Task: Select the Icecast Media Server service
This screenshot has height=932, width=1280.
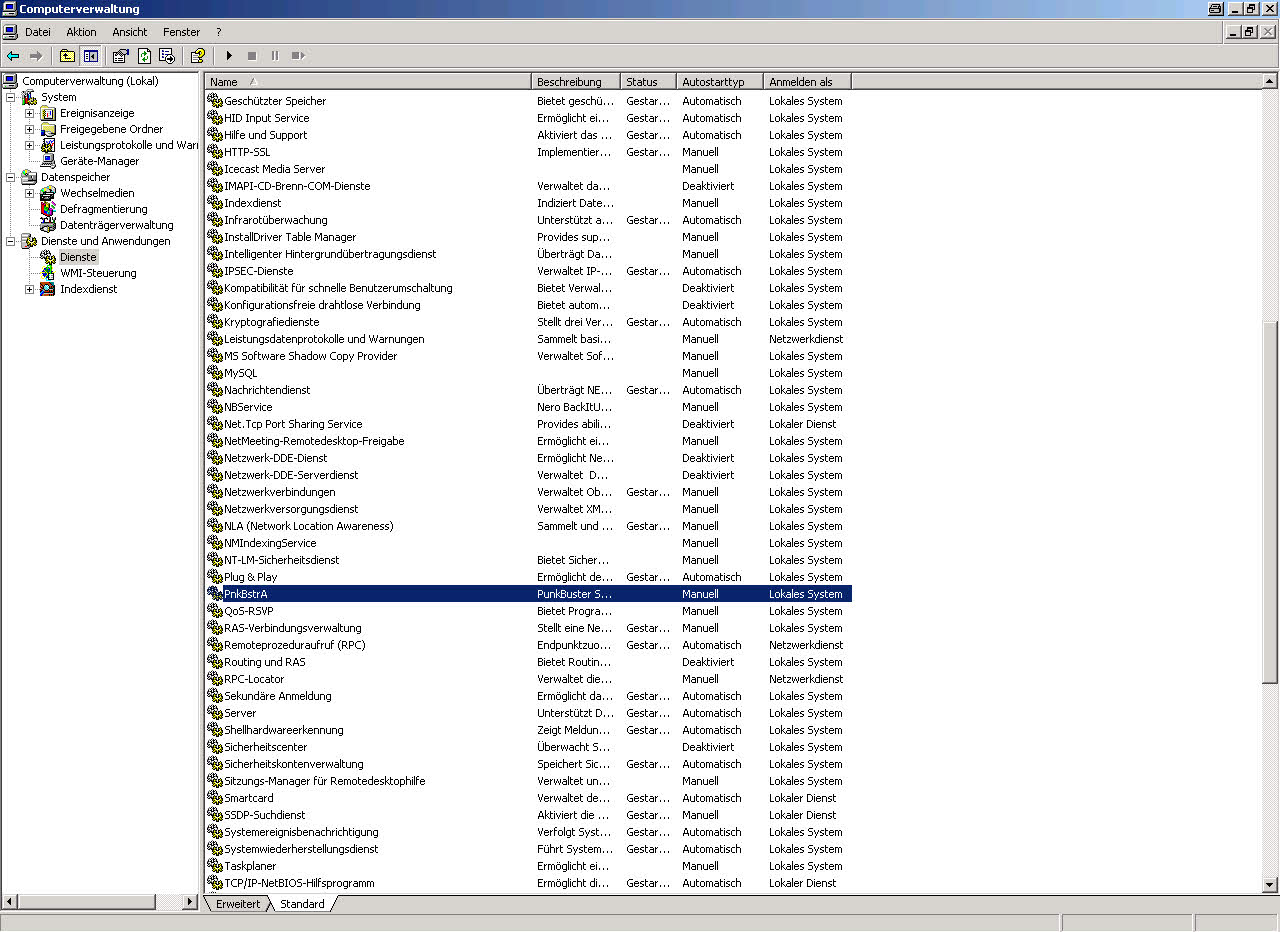Action: pos(274,169)
